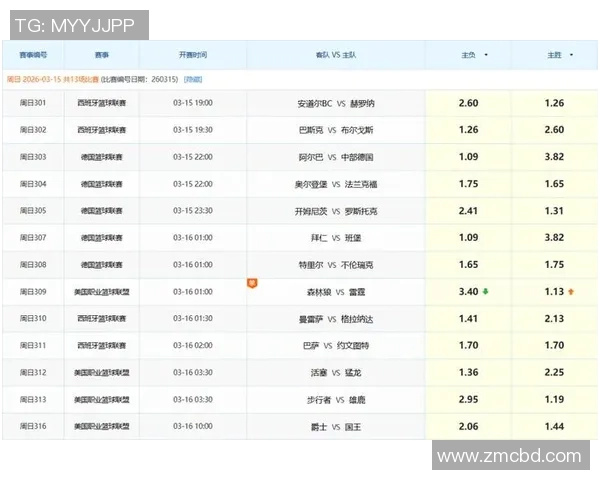The image size is (600, 480).
Task: Select 主负 odds 2.60 for 周日301
Action: coord(469,103)
